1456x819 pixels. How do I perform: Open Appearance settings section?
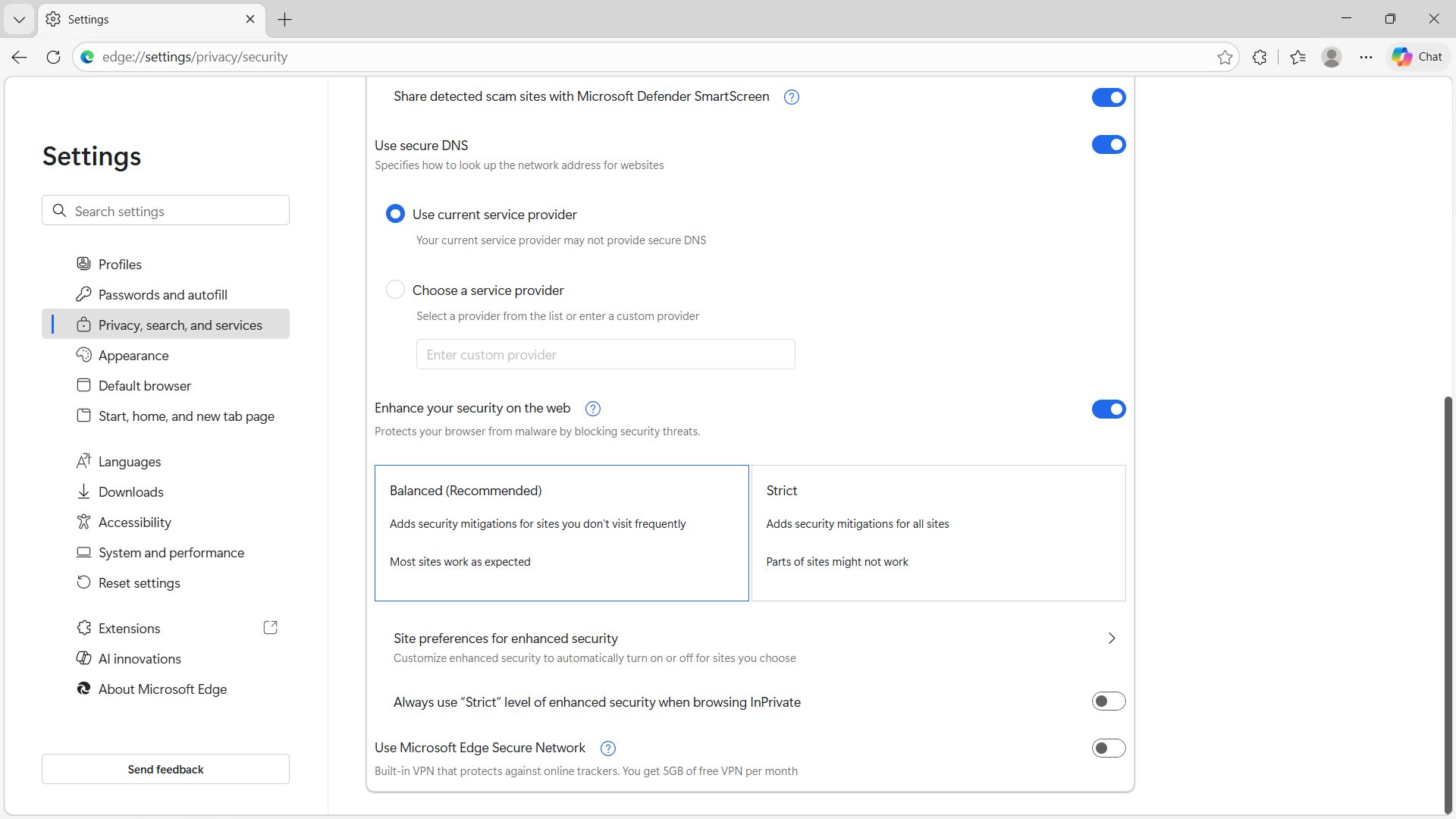point(133,356)
